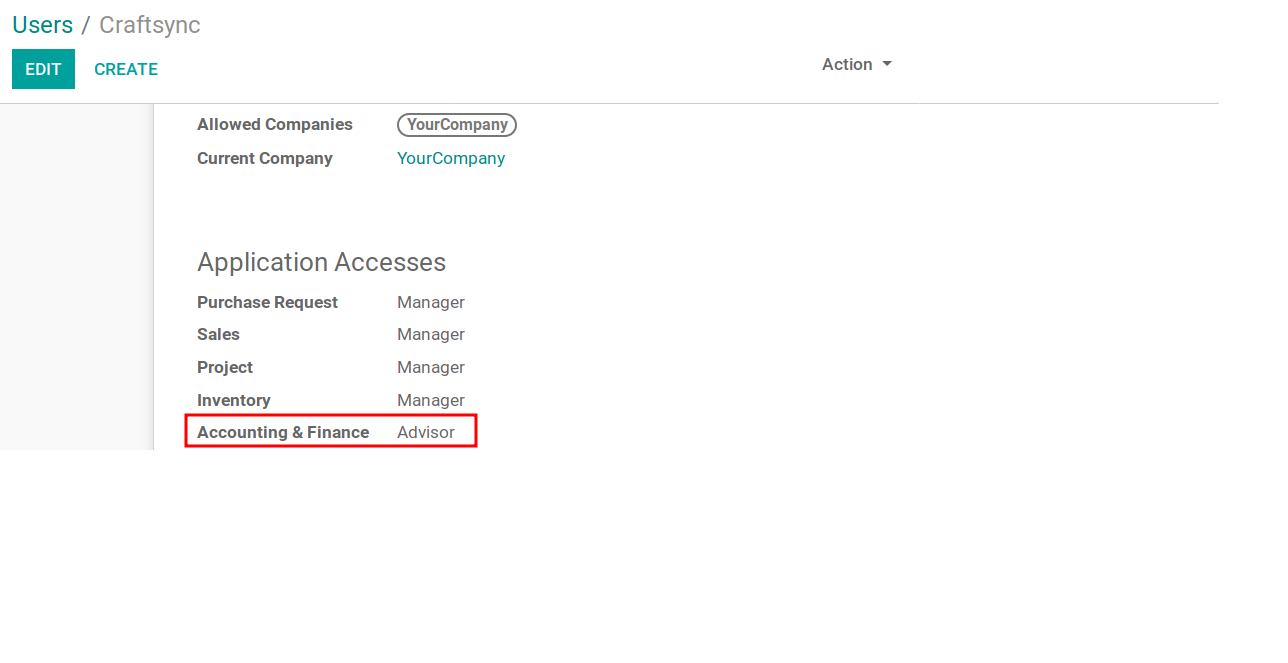Select the YourCompany tag in Allowed Companies

point(456,125)
